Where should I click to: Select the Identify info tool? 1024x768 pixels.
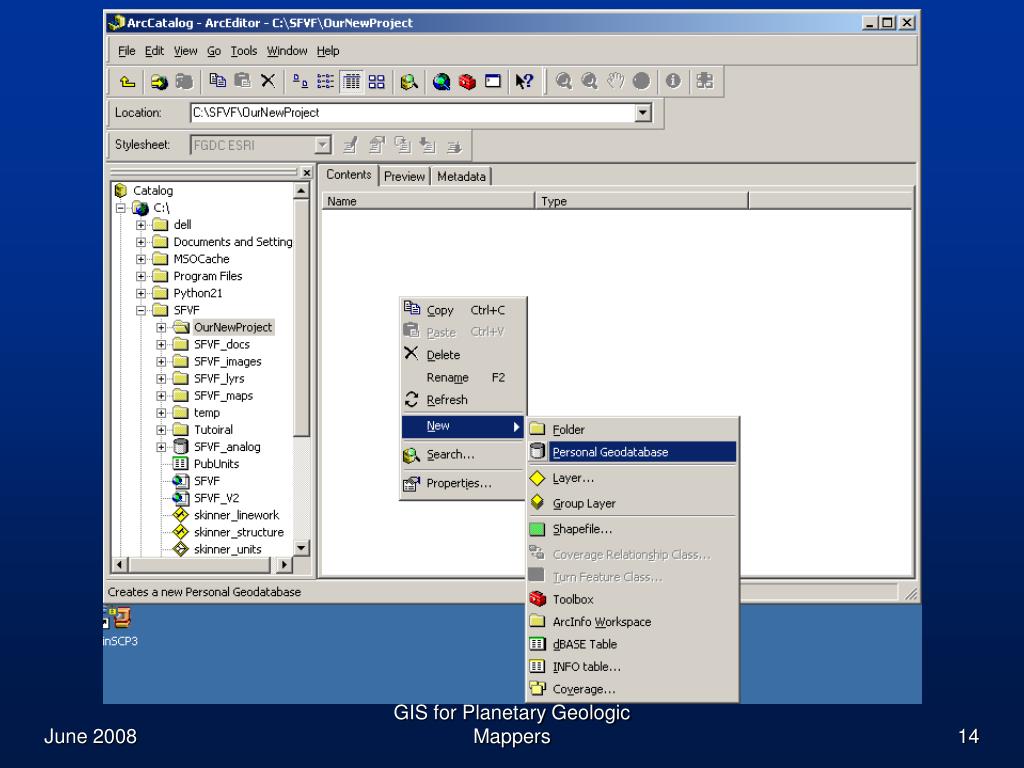[x=673, y=81]
